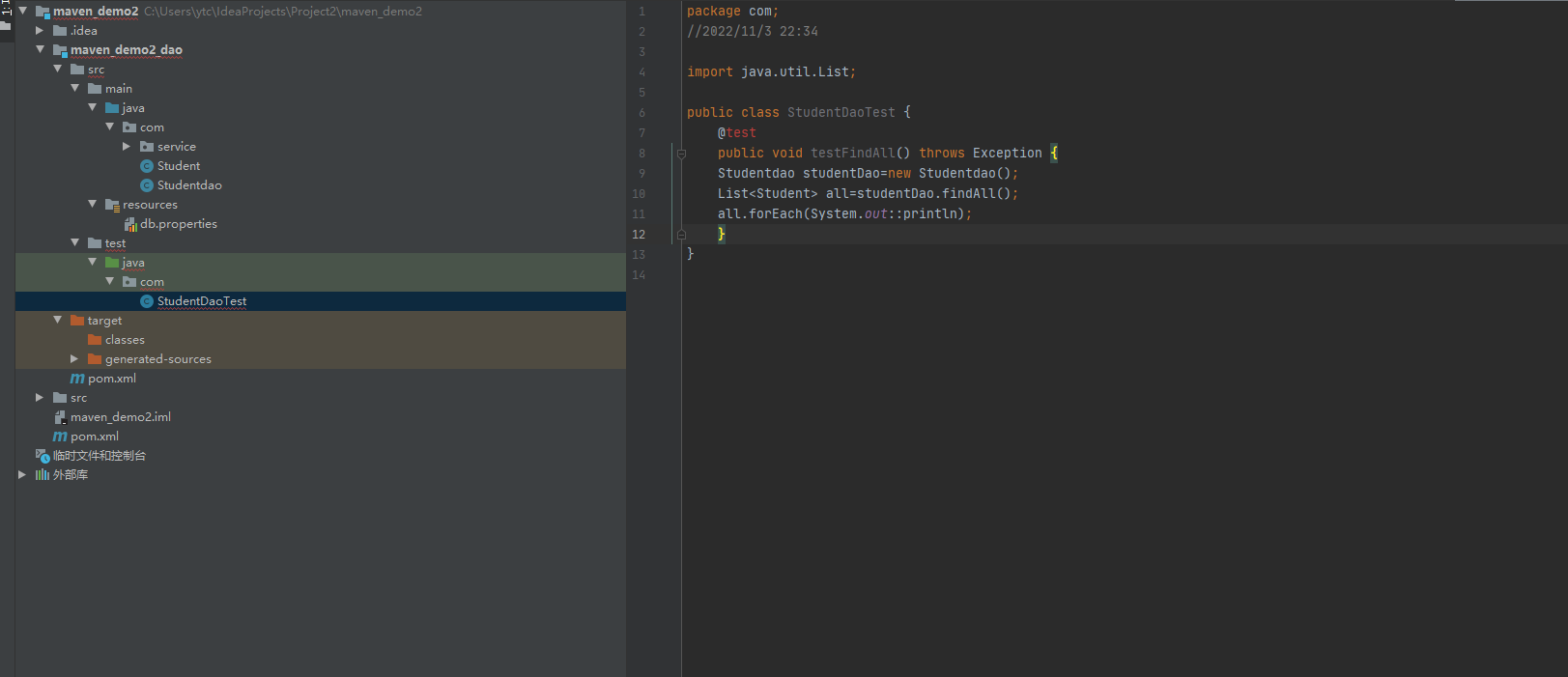Toggle code folding at line 8

[x=681, y=154]
